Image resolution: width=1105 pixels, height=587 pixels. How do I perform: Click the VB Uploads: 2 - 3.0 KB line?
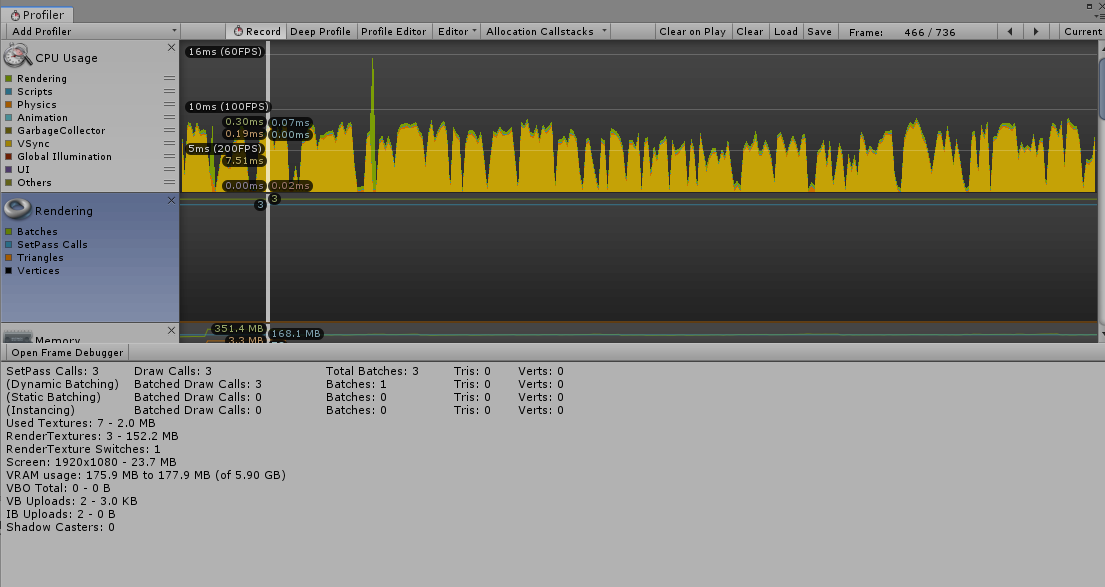tap(72, 501)
